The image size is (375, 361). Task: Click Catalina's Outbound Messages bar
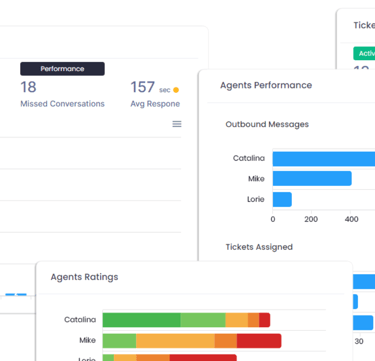(x=324, y=159)
